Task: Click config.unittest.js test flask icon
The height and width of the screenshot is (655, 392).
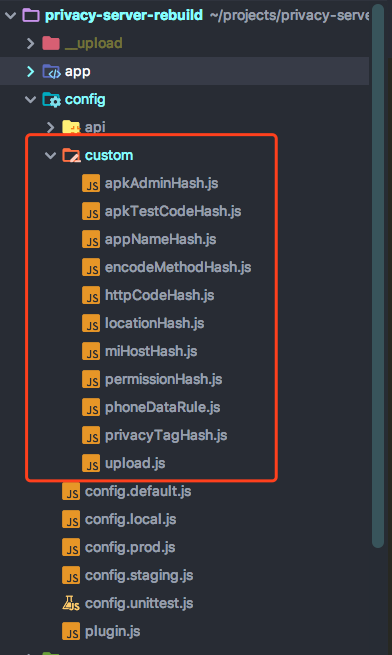Action: pyautogui.click(x=71, y=603)
